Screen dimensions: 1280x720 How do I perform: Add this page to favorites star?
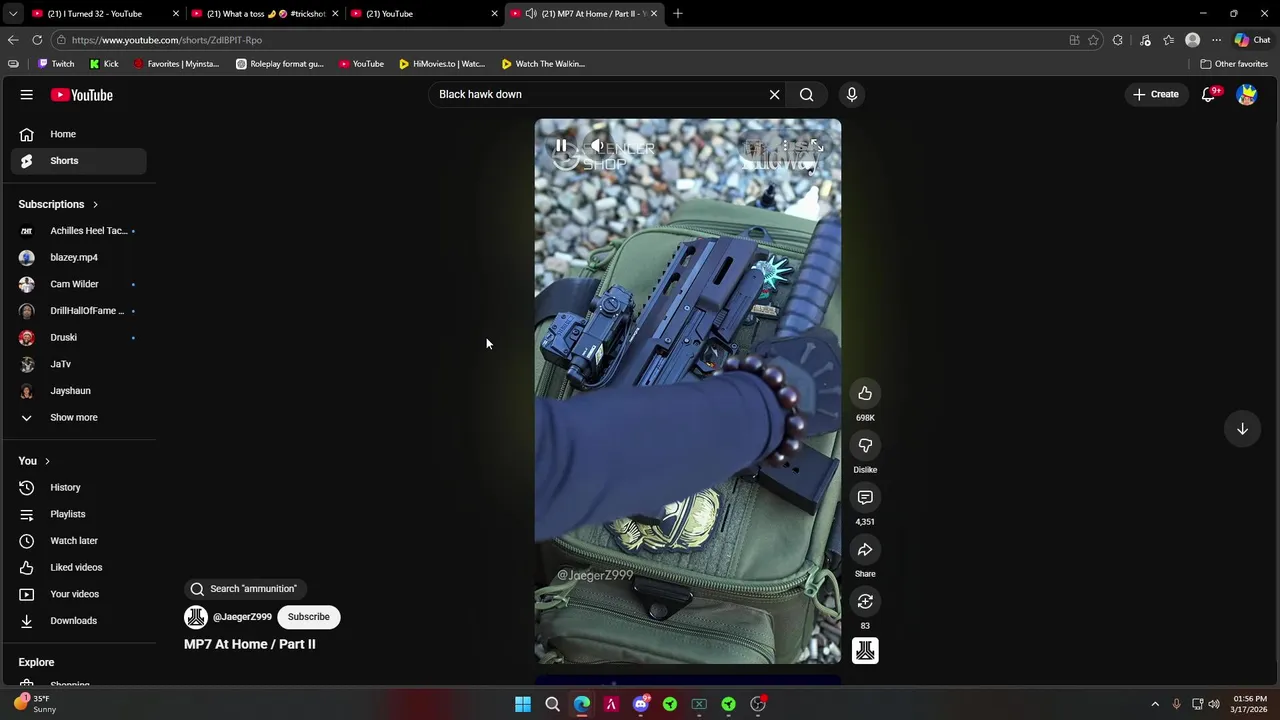point(1093,40)
